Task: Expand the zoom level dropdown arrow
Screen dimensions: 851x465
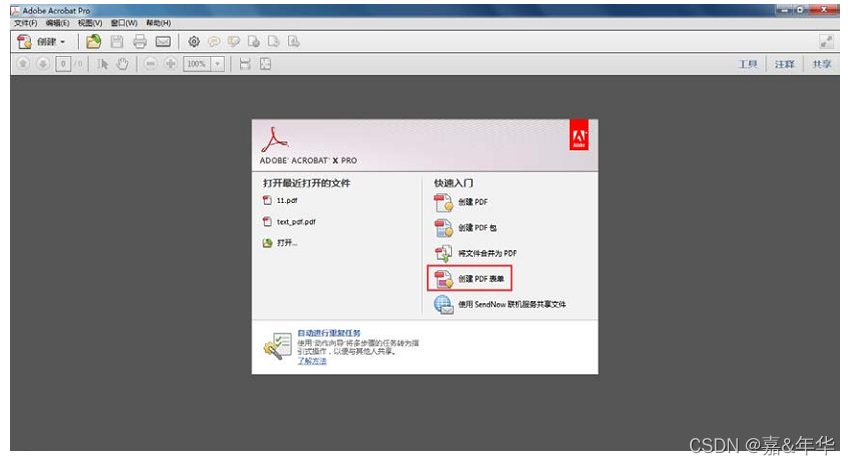Action: point(218,64)
